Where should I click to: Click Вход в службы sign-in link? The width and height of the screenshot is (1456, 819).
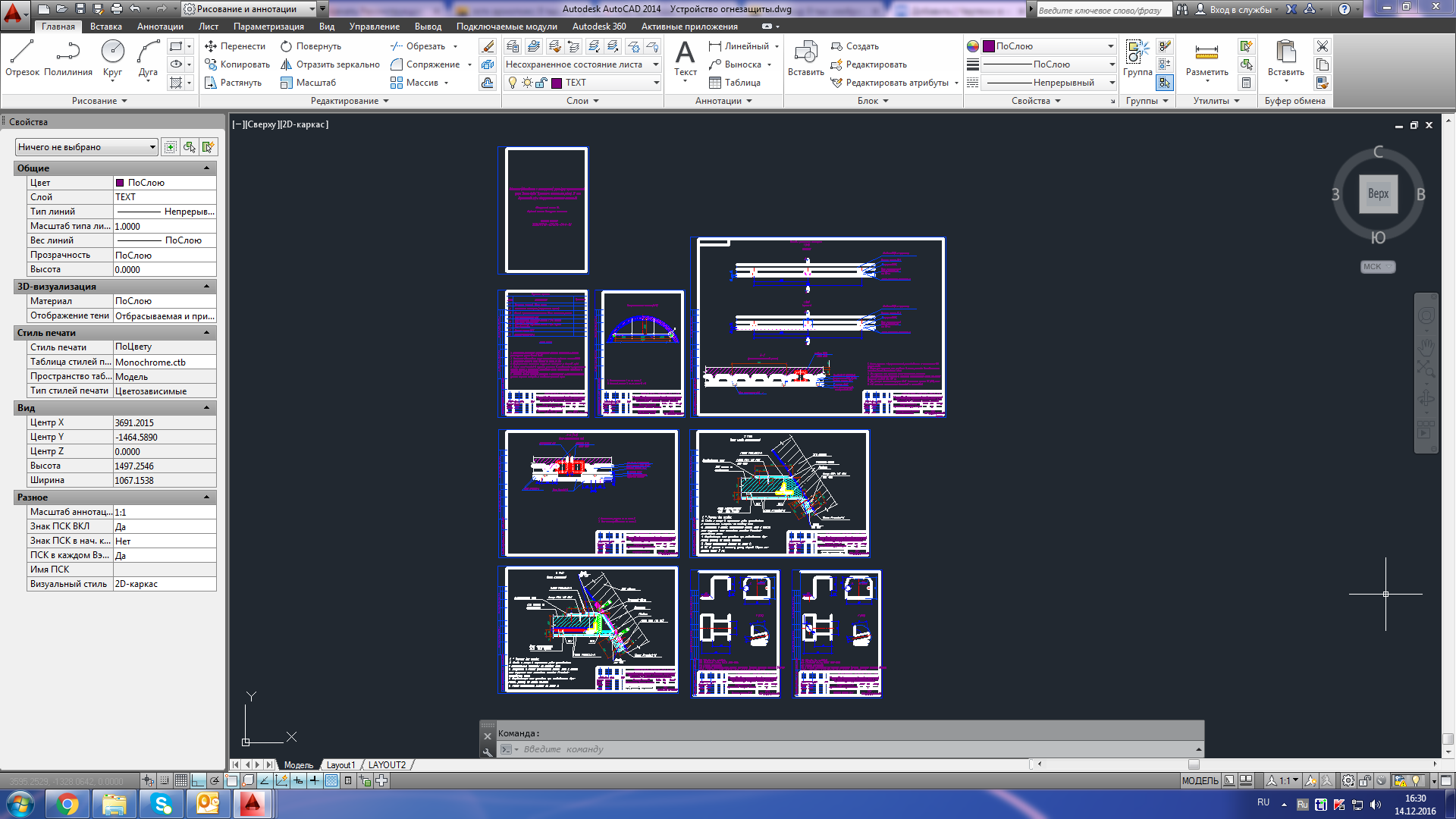1240,9
